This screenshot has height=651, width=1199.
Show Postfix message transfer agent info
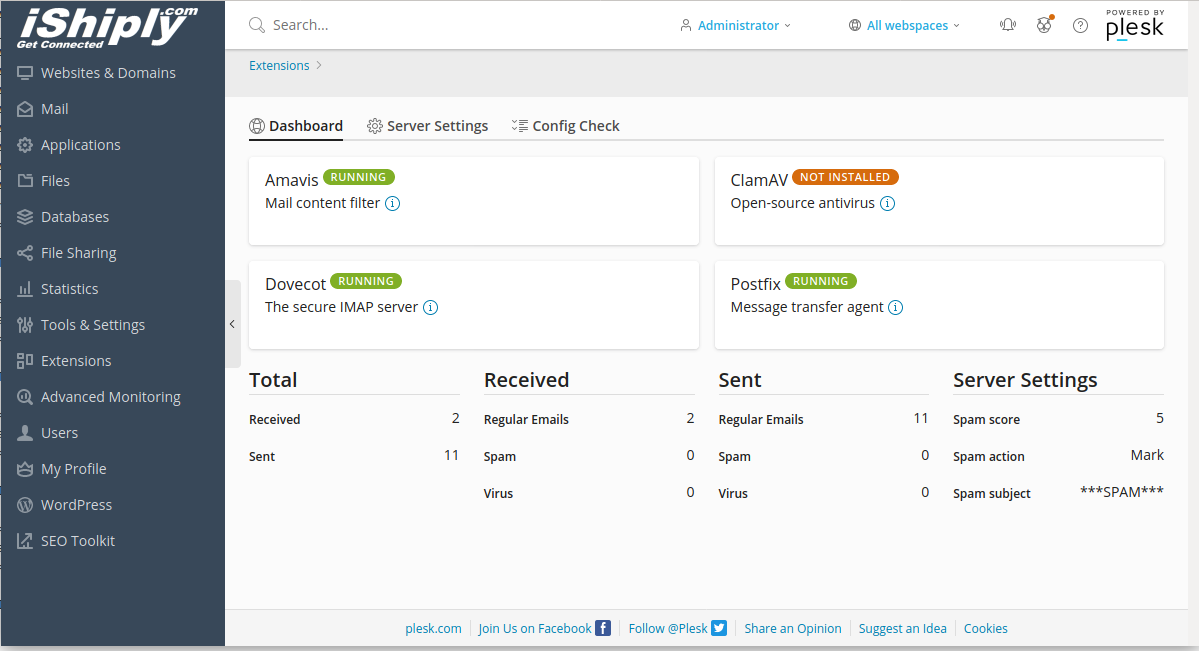pyautogui.click(x=894, y=307)
